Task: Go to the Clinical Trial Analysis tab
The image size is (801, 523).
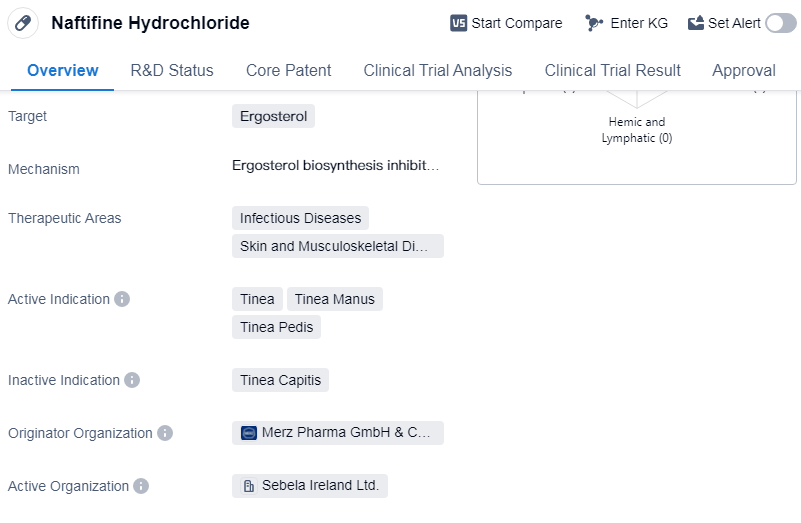Action: pyautogui.click(x=438, y=70)
